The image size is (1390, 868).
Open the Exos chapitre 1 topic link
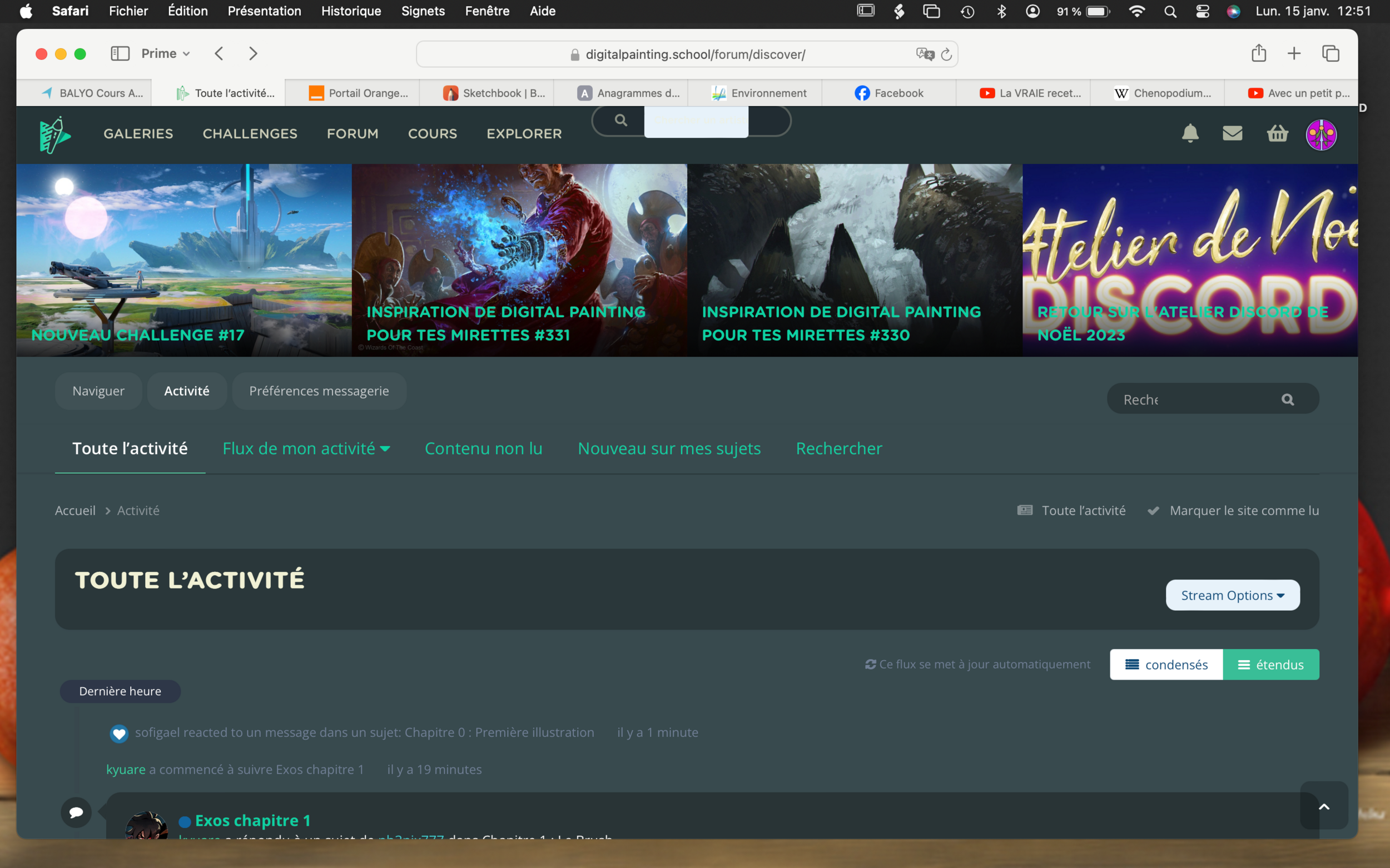pyautogui.click(x=253, y=820)
